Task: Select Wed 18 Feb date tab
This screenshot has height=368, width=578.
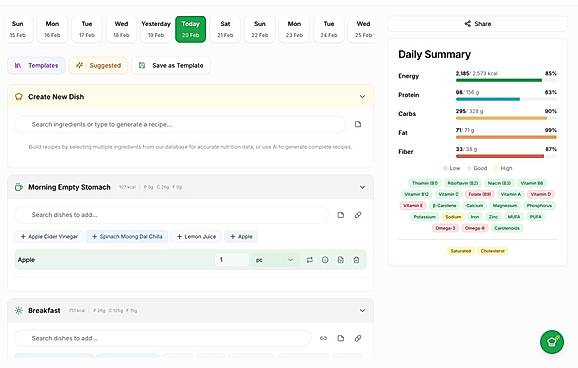Action: tap(121, 29)
